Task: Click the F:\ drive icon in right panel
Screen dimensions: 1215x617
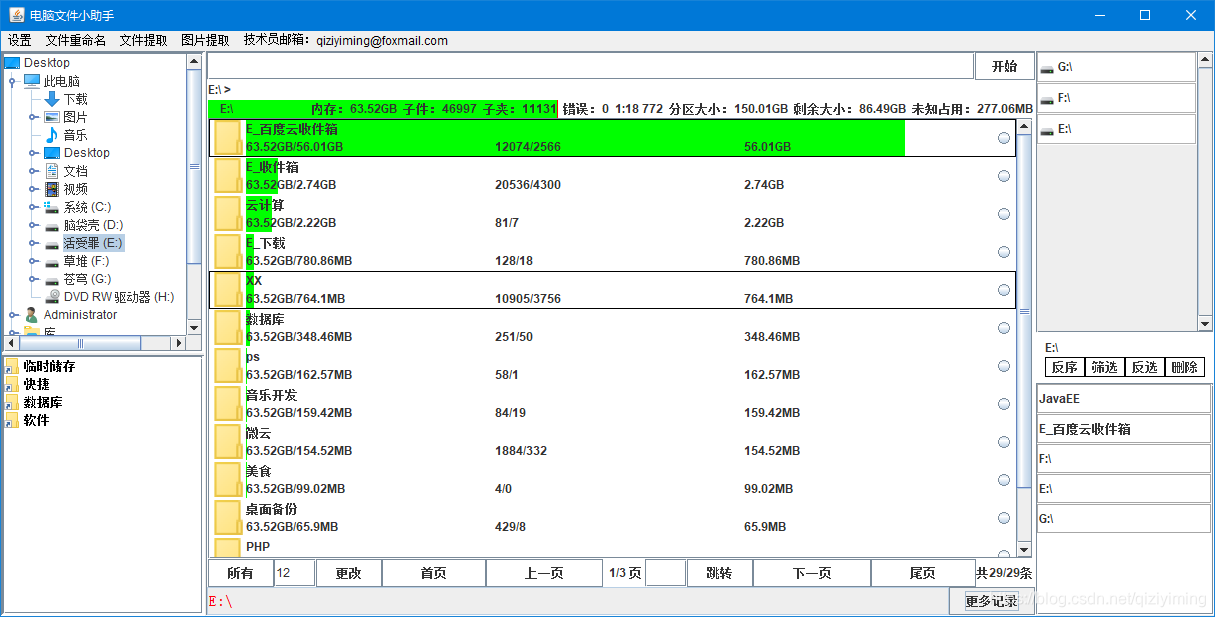Action: (1047, 99)
